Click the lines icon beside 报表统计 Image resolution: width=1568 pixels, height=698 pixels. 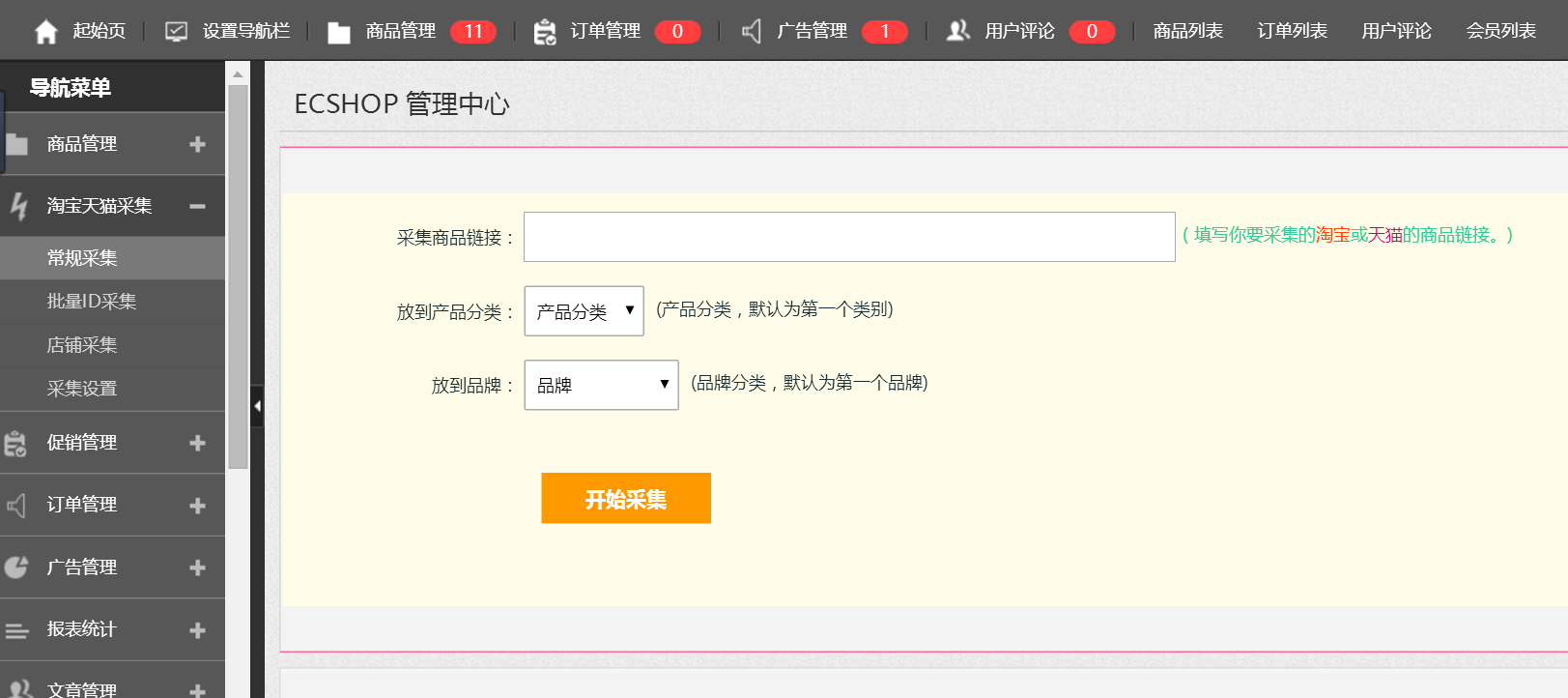16,630
